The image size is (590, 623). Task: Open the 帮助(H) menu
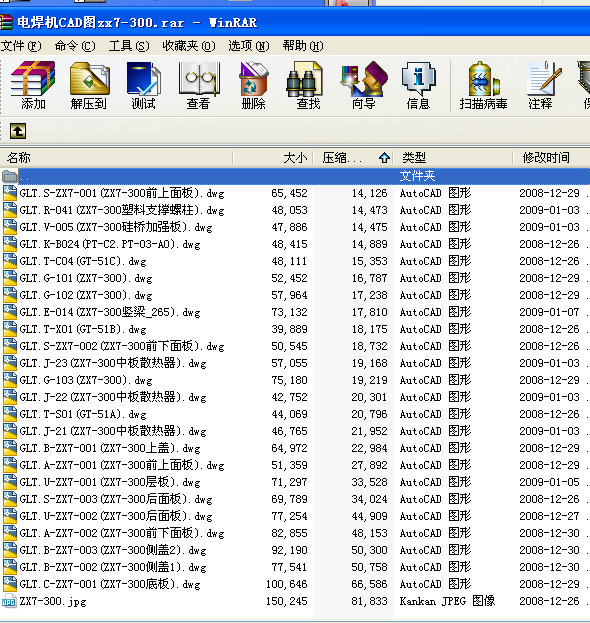pyautogui.click(x=303, y=46)
